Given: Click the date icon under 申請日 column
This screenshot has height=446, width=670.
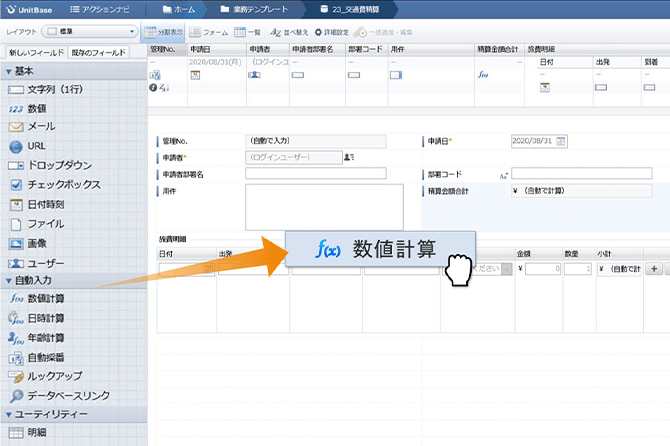Looking at the screenshot, I should [x=195, y=75].
